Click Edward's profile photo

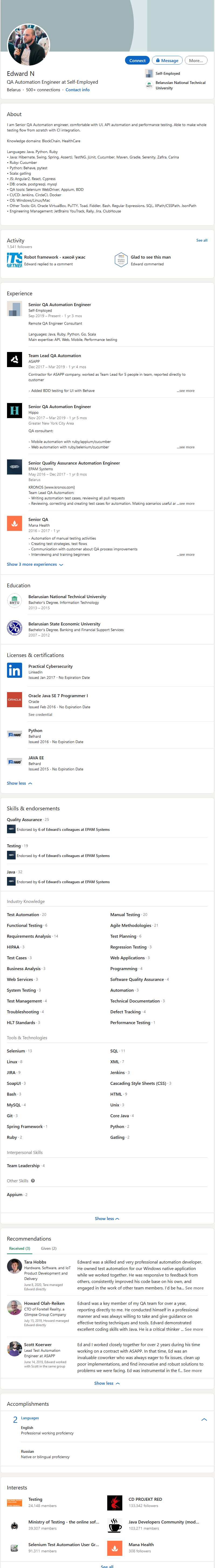(x=28, y=45)
